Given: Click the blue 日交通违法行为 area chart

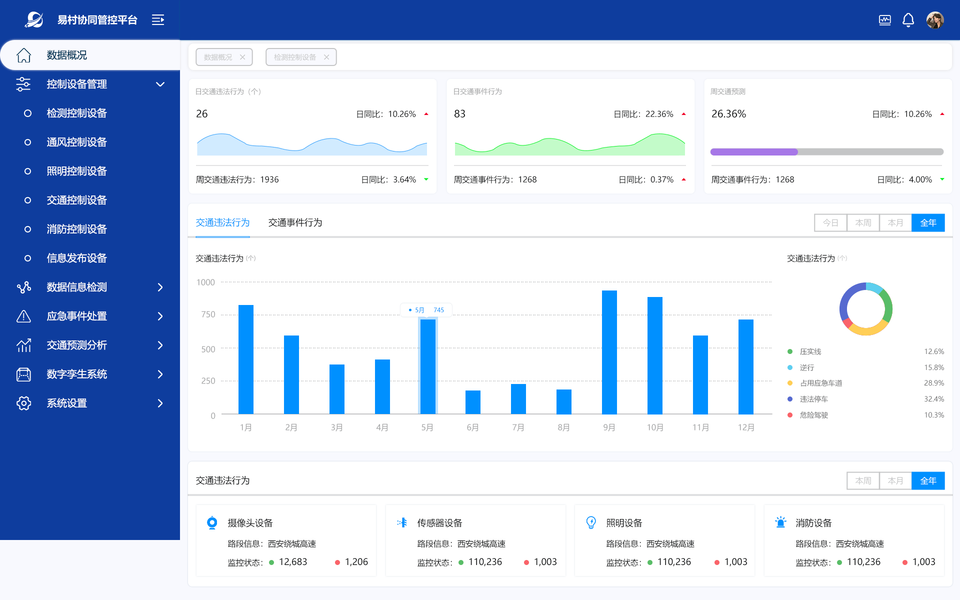Looking at the screenshot, I should click(312, 144).
